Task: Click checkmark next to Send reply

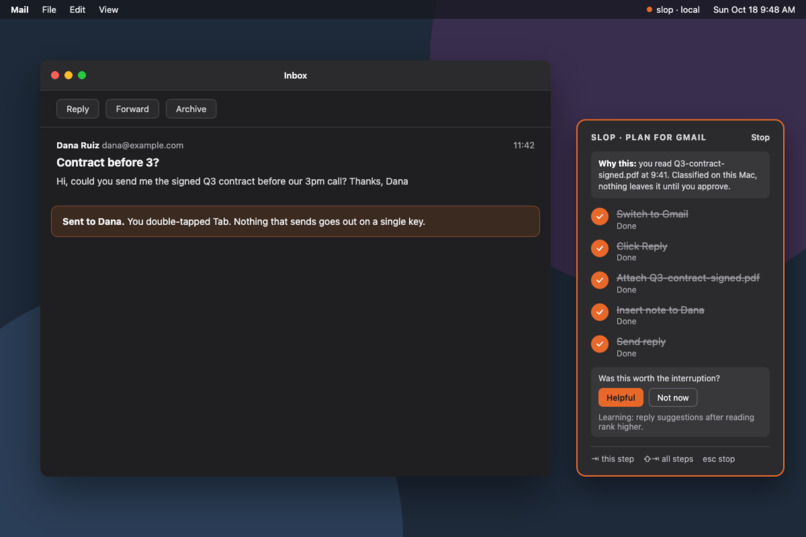Action: (x=599, y=344)
